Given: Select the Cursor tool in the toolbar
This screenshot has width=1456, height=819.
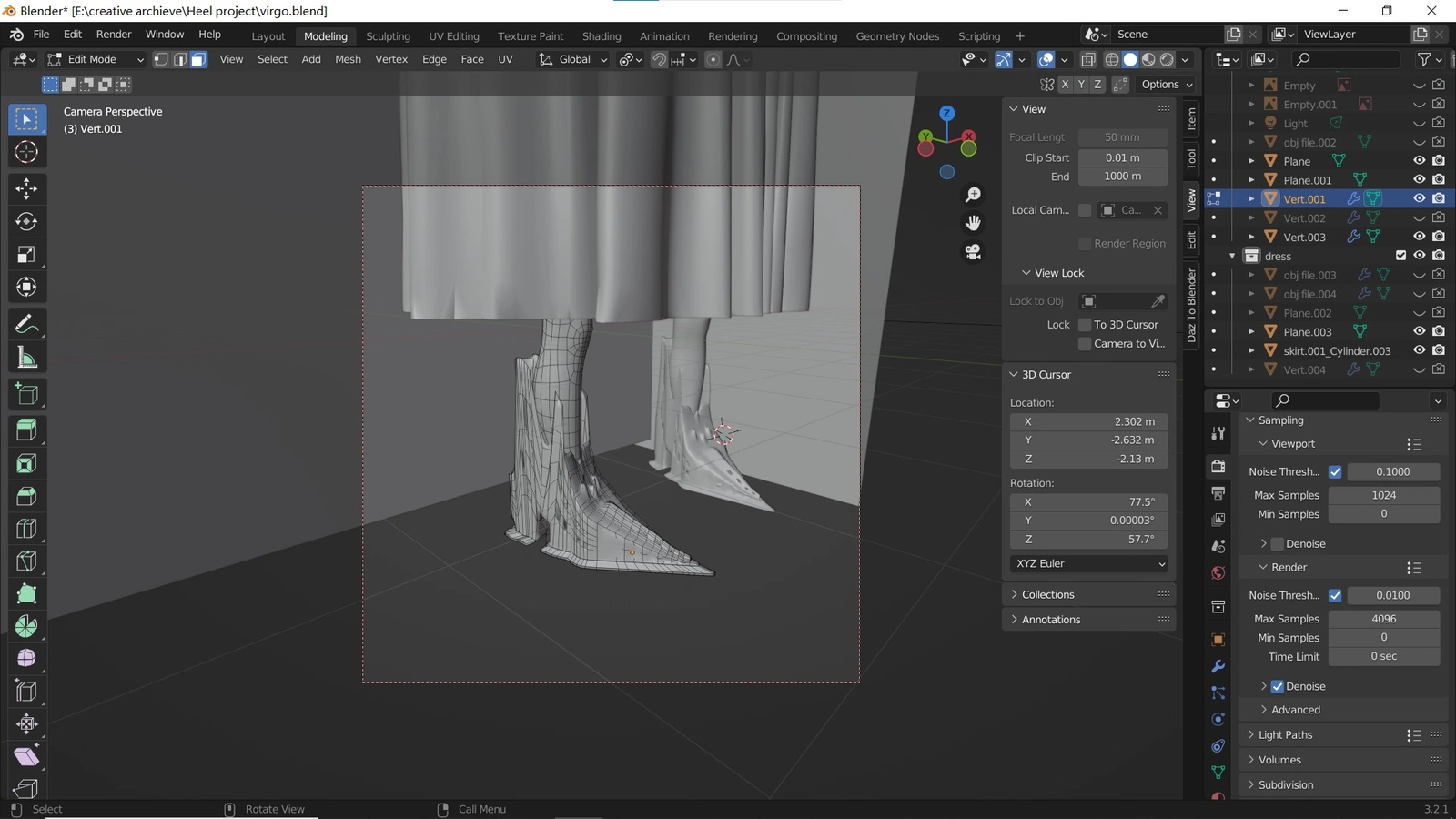Looking at the screenshot, I should [x=26, y=152].
